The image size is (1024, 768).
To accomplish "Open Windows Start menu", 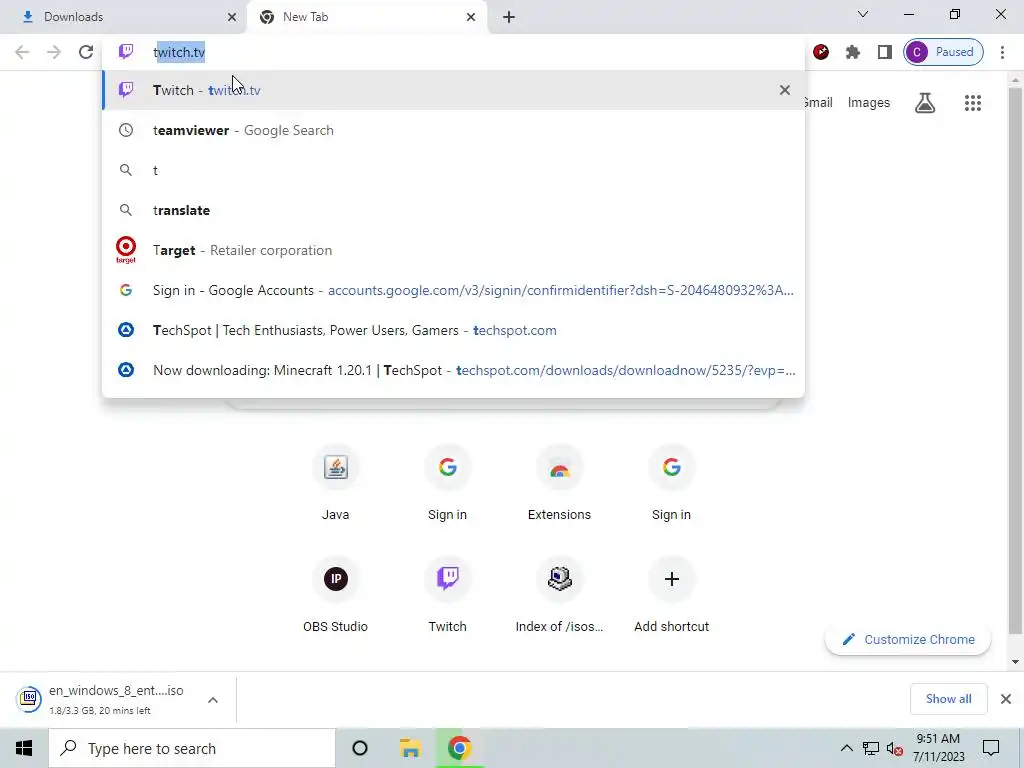I will [24, 748].
